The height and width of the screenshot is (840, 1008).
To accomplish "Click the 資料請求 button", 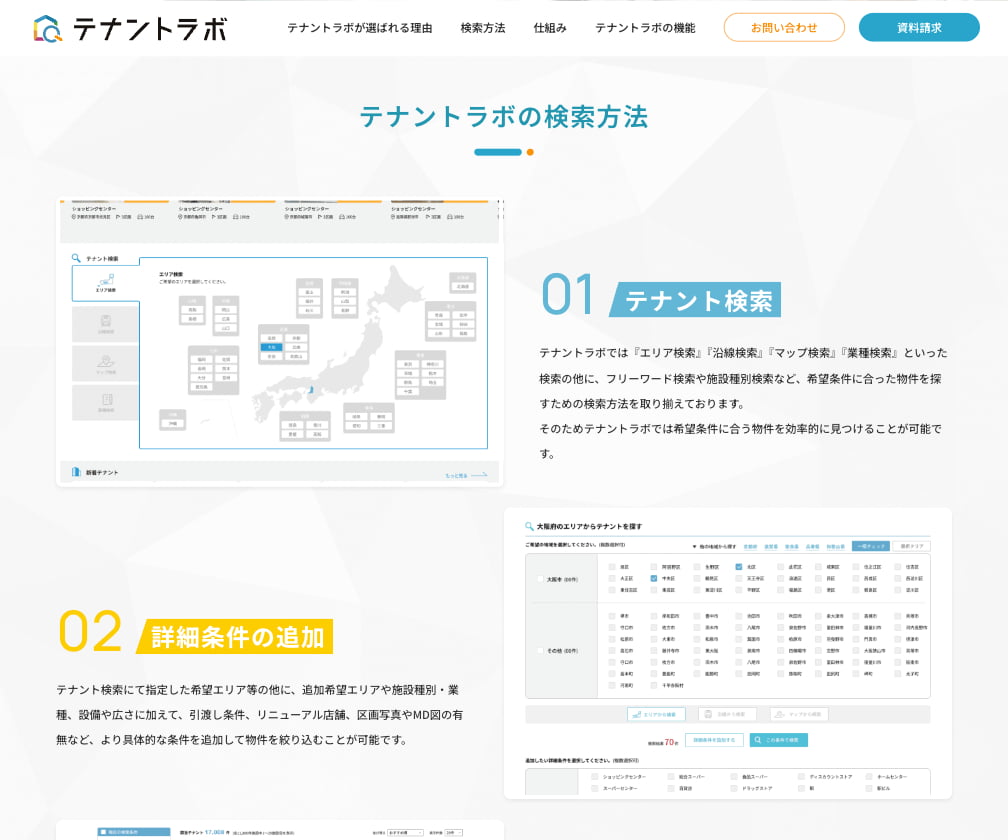I will tap(918, 28).
